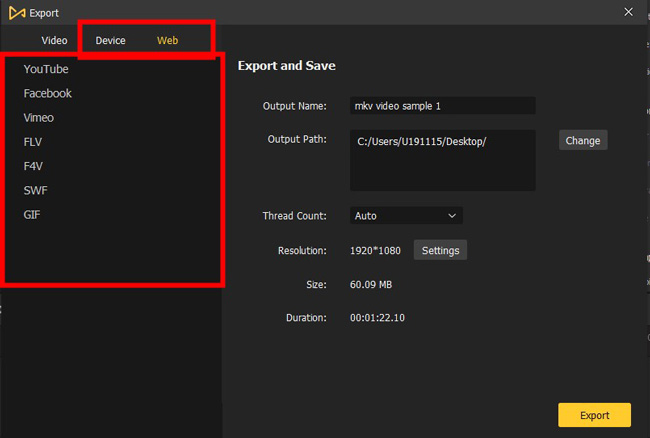Select SWF format in list
Screen dimensions: 650x438
coord(35,191)
